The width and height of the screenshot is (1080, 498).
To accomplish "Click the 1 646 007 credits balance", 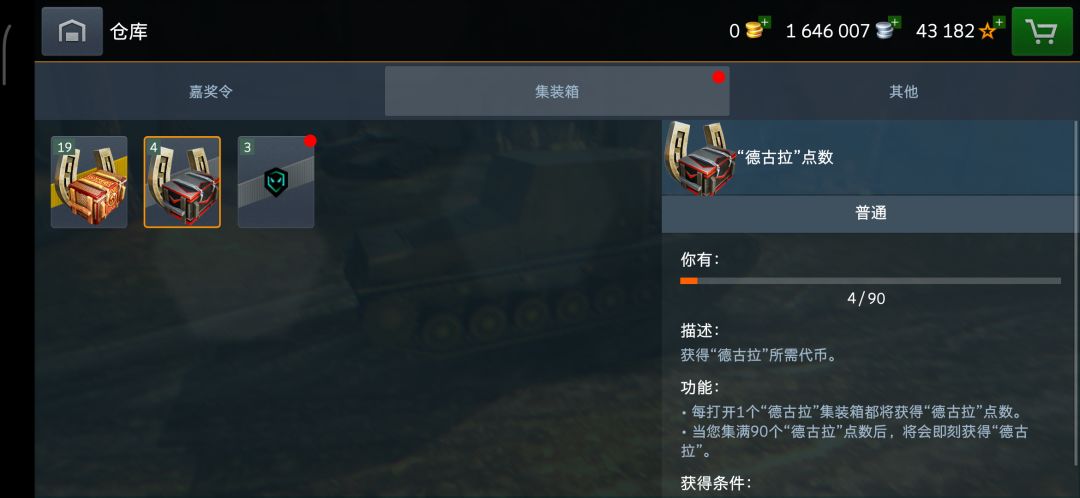I will pos(827,31).
